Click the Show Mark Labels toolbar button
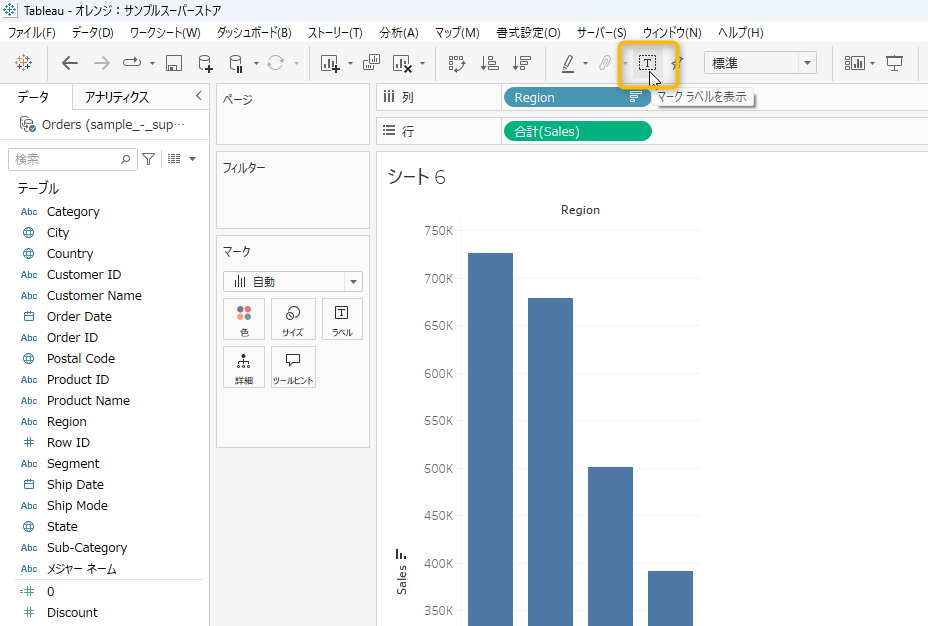Image resolution: width=928 pixels, height=626 pixels. click(647, 63)
